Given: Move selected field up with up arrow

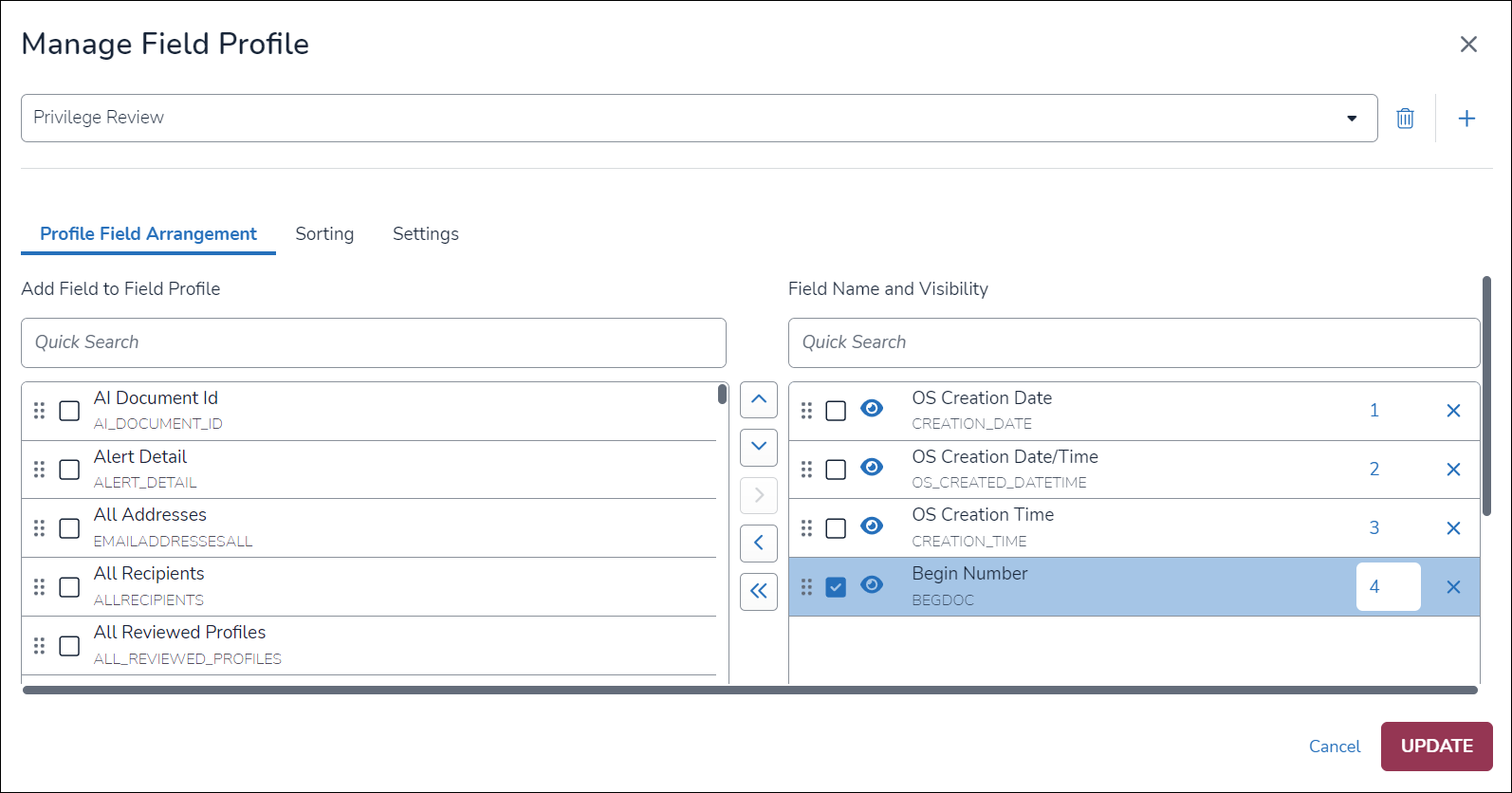Looking at the screenshot, I should pos(759,399).
